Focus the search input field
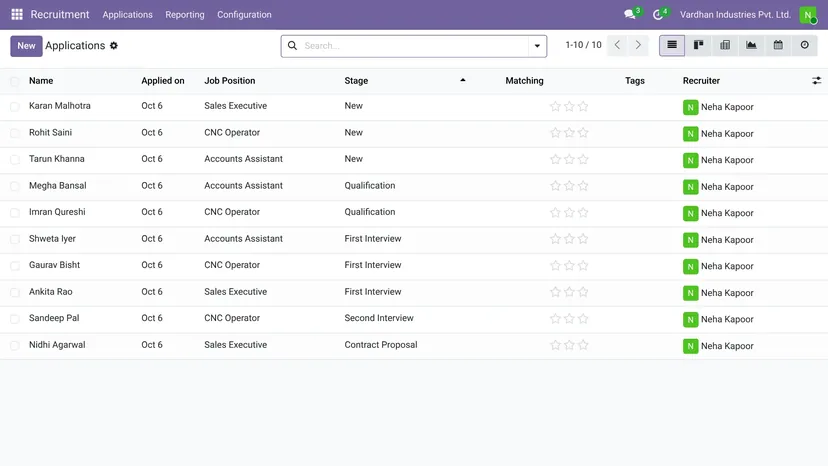828x466 pixels. pos(415,46)
